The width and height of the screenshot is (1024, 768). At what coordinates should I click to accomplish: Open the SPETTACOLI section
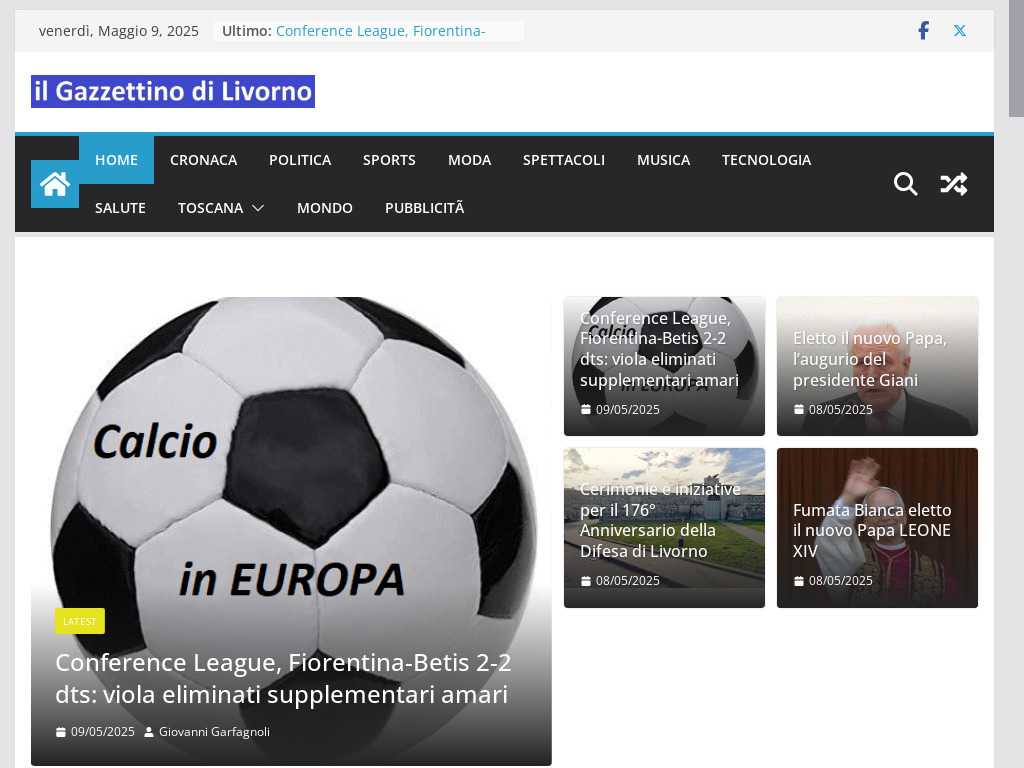coord(564,160)
